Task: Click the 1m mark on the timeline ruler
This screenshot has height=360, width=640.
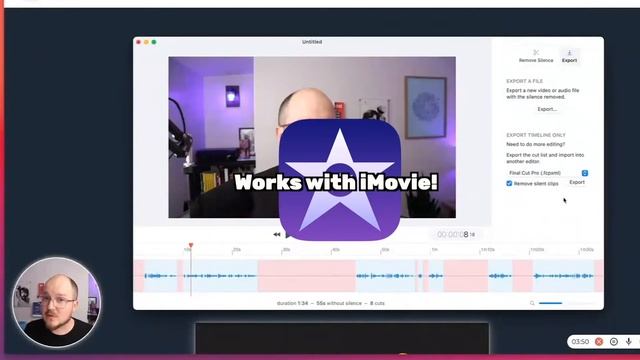Action: click(x=435, y=249)
